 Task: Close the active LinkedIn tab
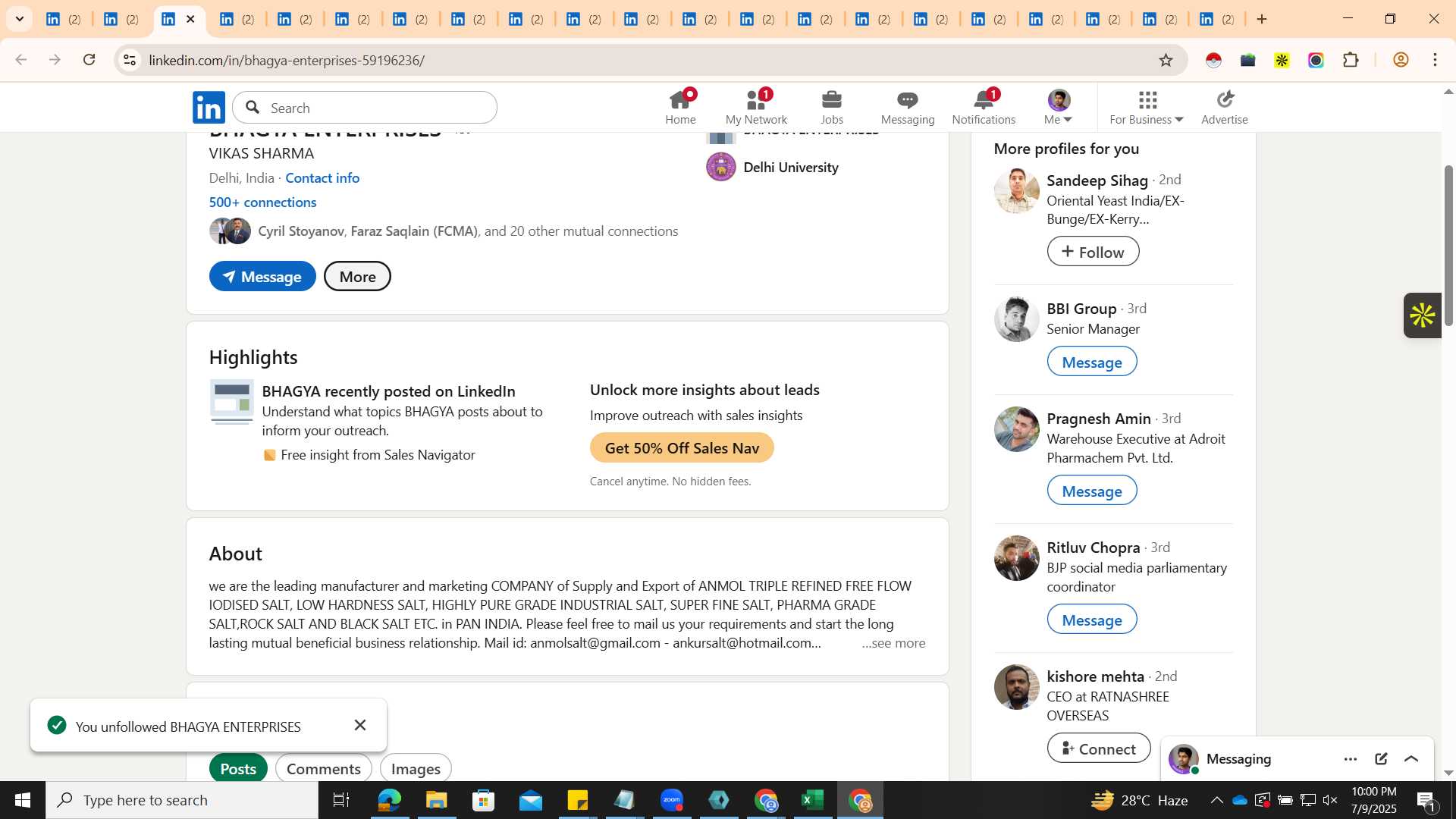click(x=190, y=19)
